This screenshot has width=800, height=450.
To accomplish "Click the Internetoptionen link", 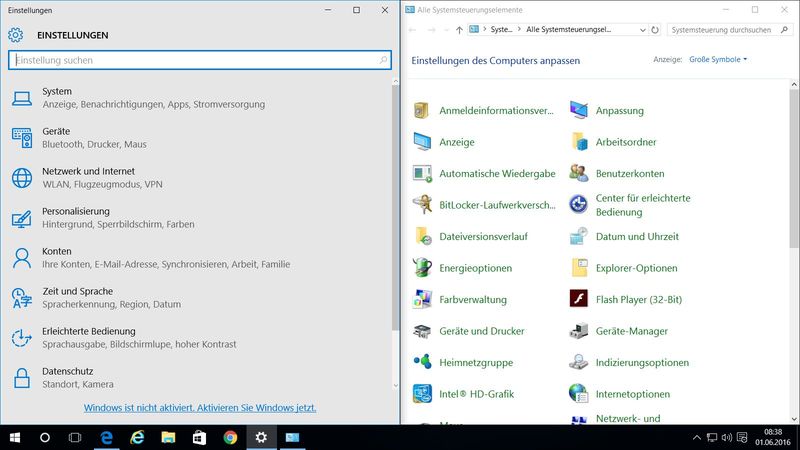I will 632,394.
